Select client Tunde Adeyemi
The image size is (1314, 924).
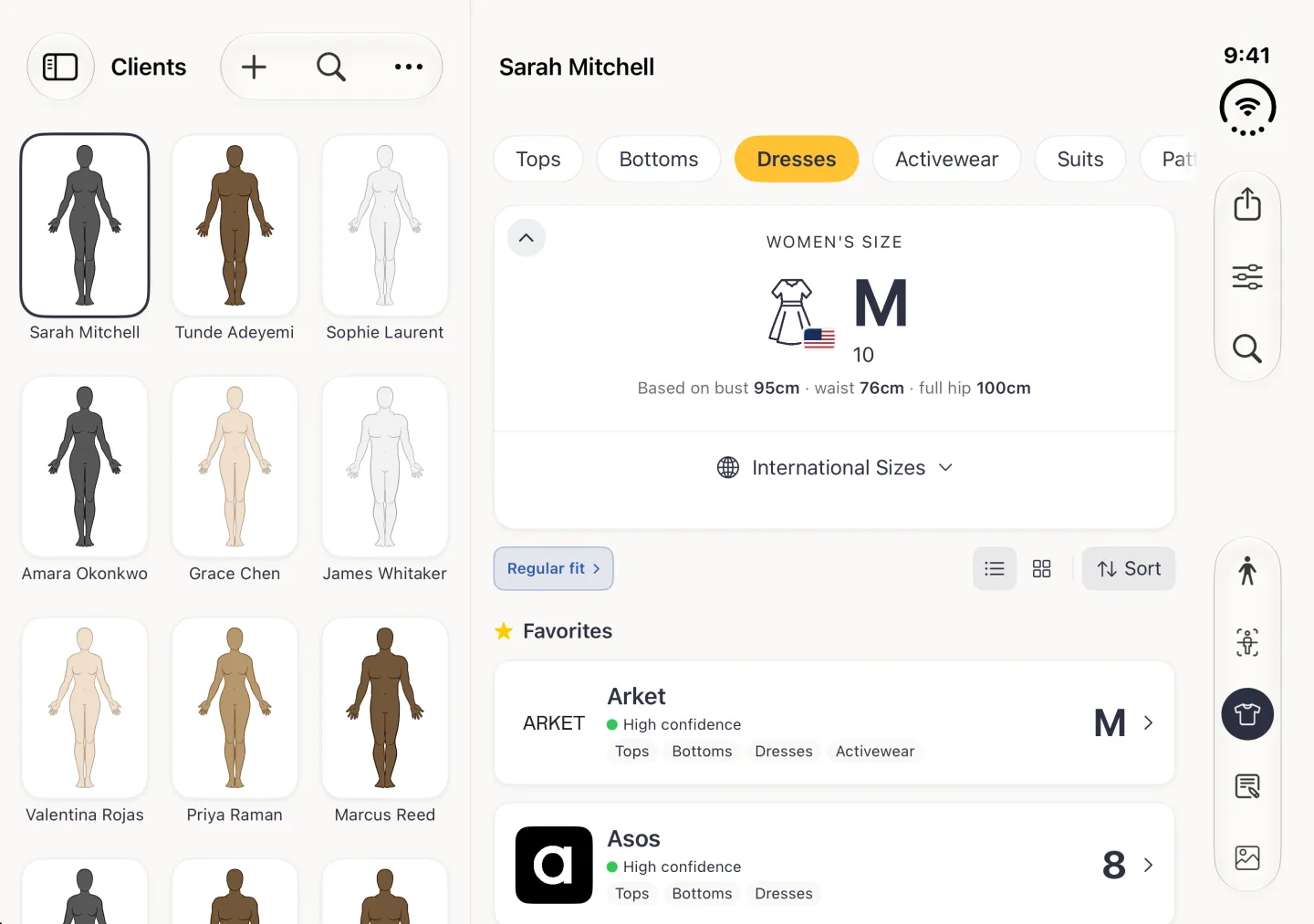[235, 239]
